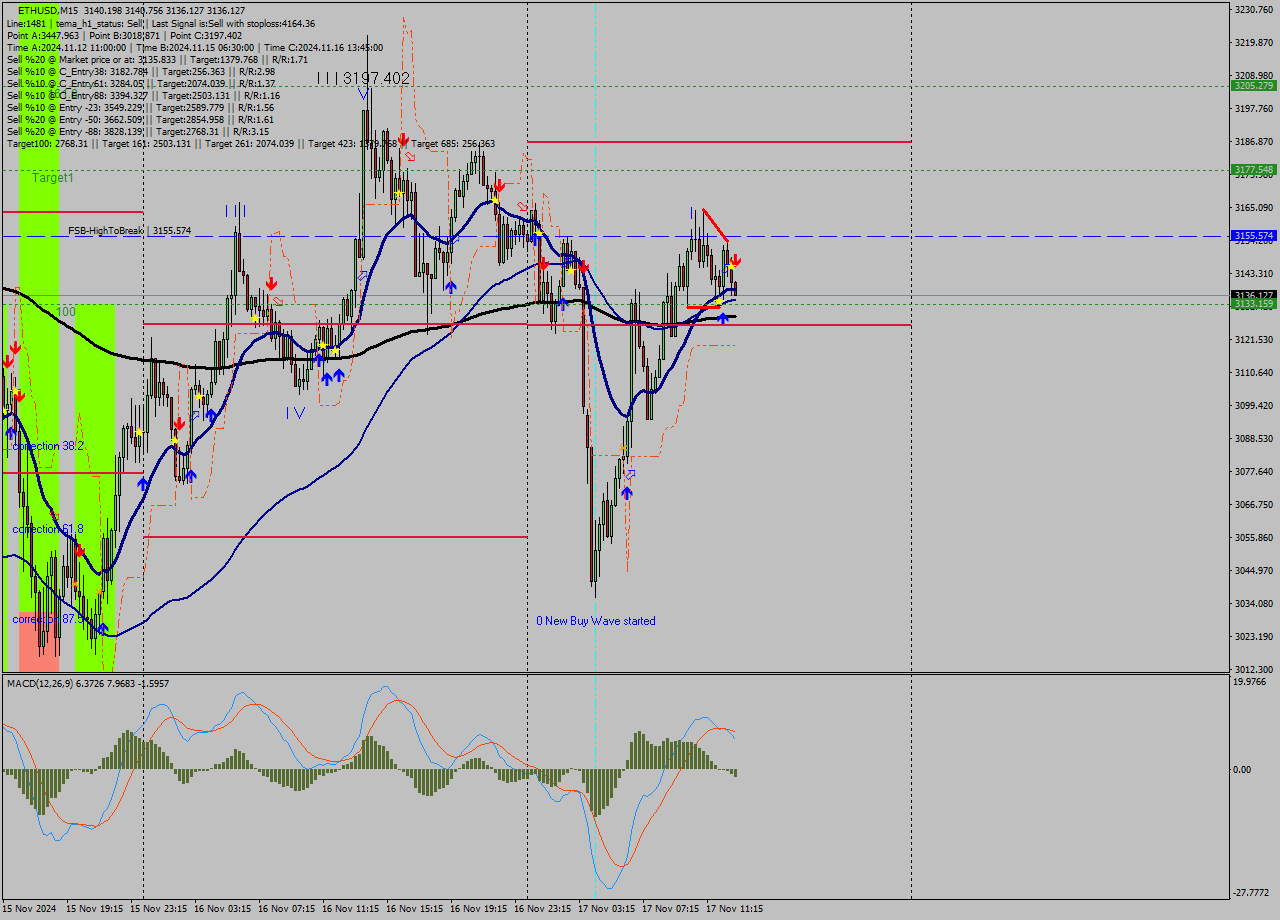Click the MACD zero level 0.00 label
Screen dimensions: 1280x920
click(x=1242, y=770)
